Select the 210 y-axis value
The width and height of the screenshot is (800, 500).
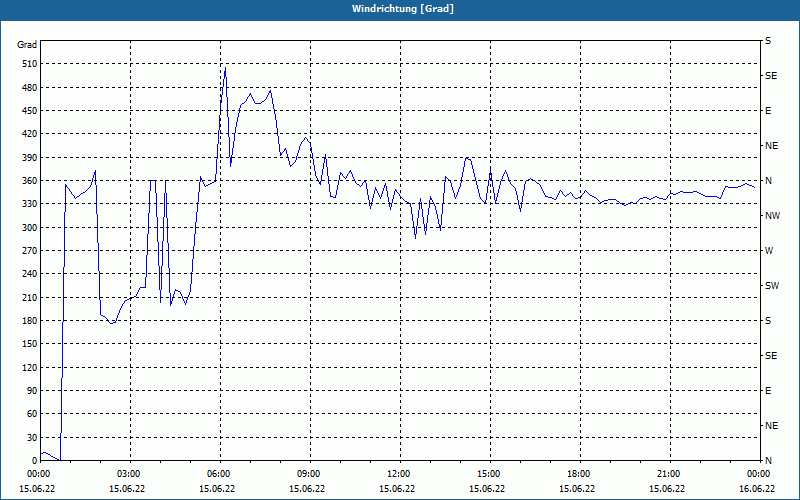click(29, 297)
